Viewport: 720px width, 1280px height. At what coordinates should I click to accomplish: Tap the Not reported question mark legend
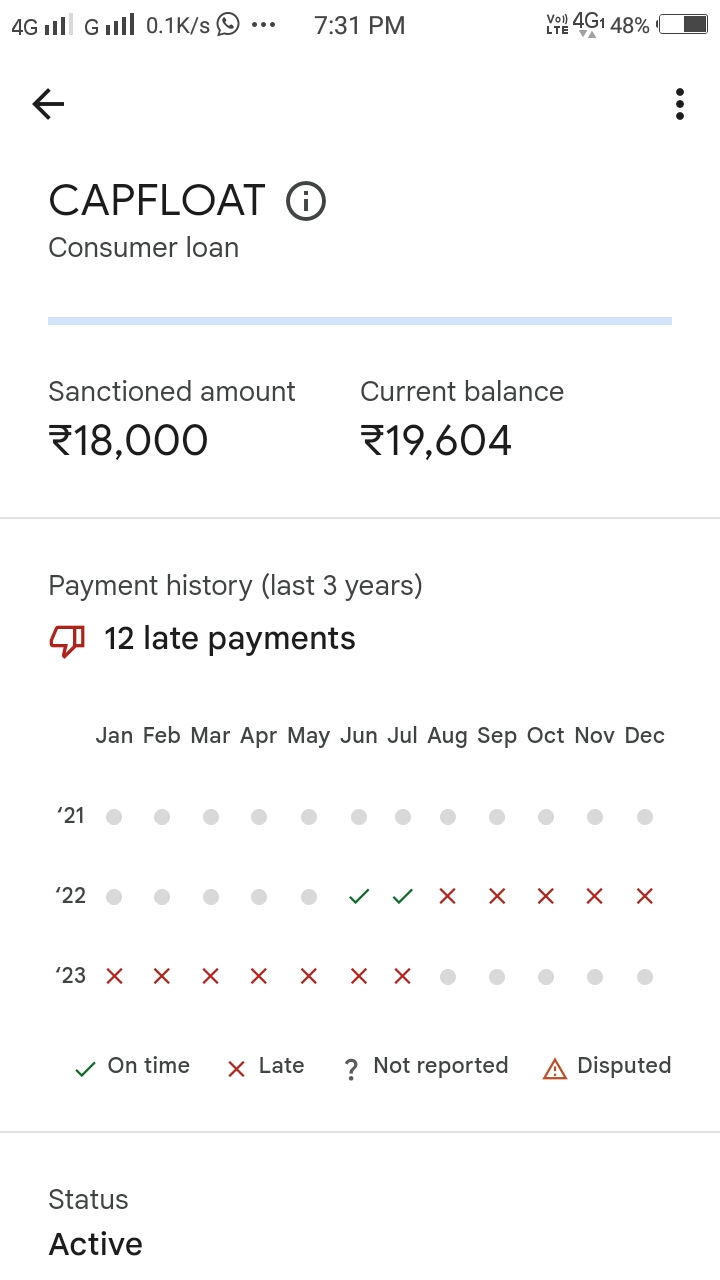tap(351, 1069)
